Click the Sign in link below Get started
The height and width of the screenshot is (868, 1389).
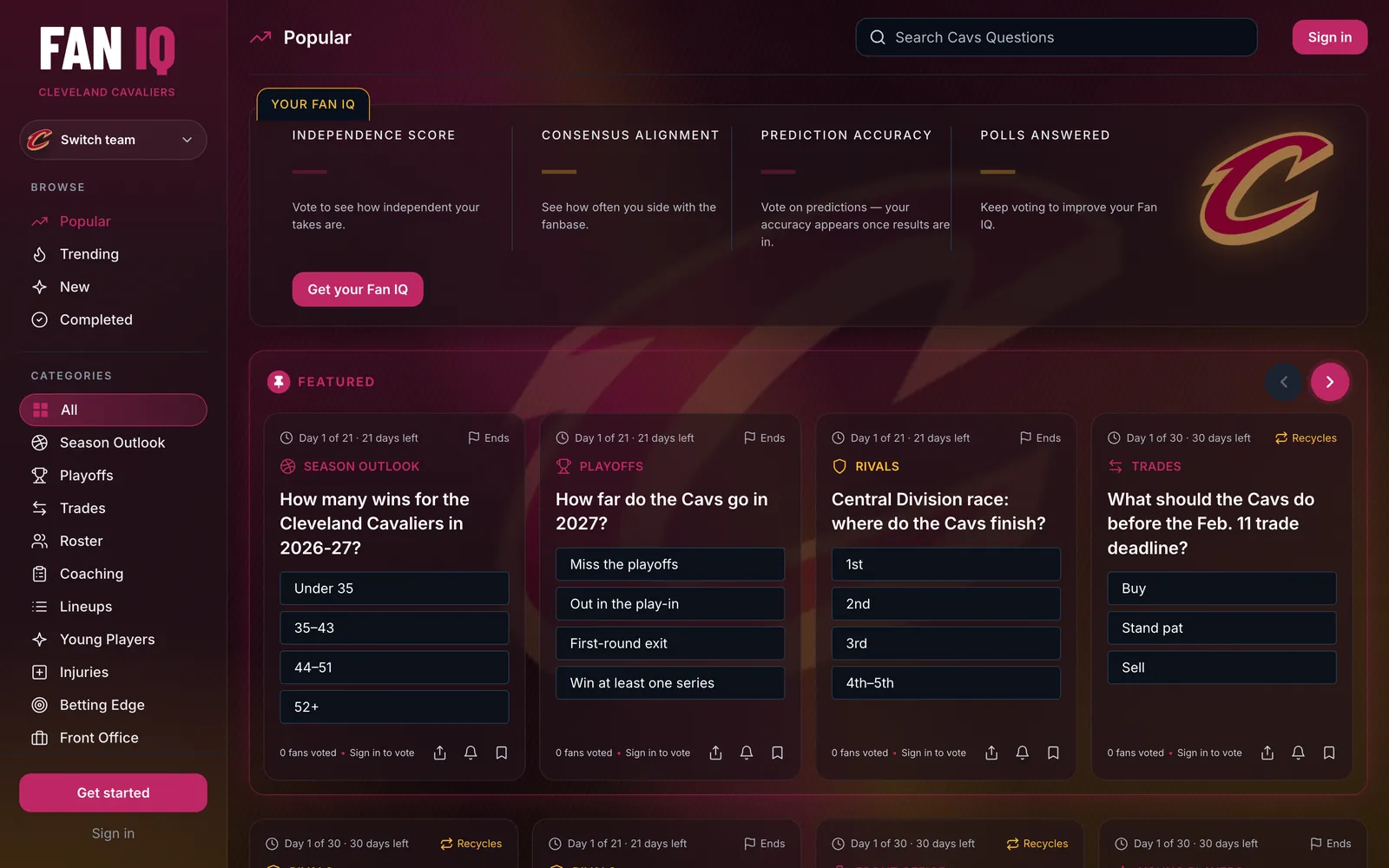point(113,833)
